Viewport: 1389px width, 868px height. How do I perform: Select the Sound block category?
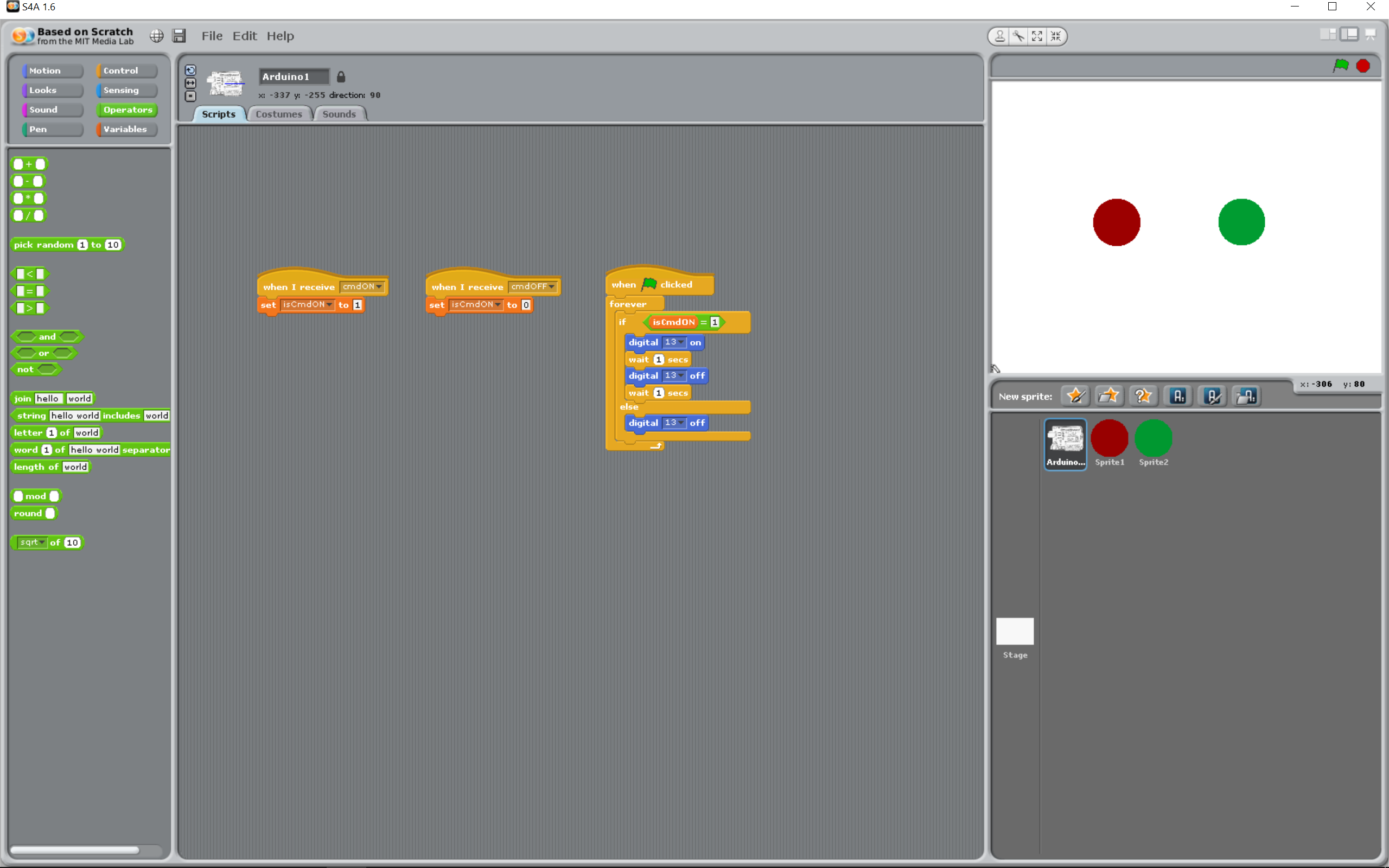point(52,110)
